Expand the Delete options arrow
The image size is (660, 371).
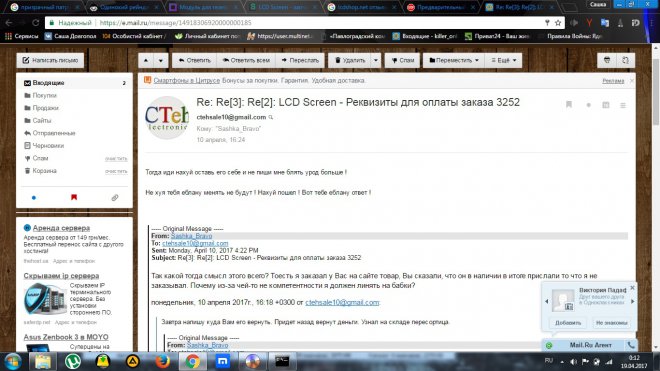point(376,60)
